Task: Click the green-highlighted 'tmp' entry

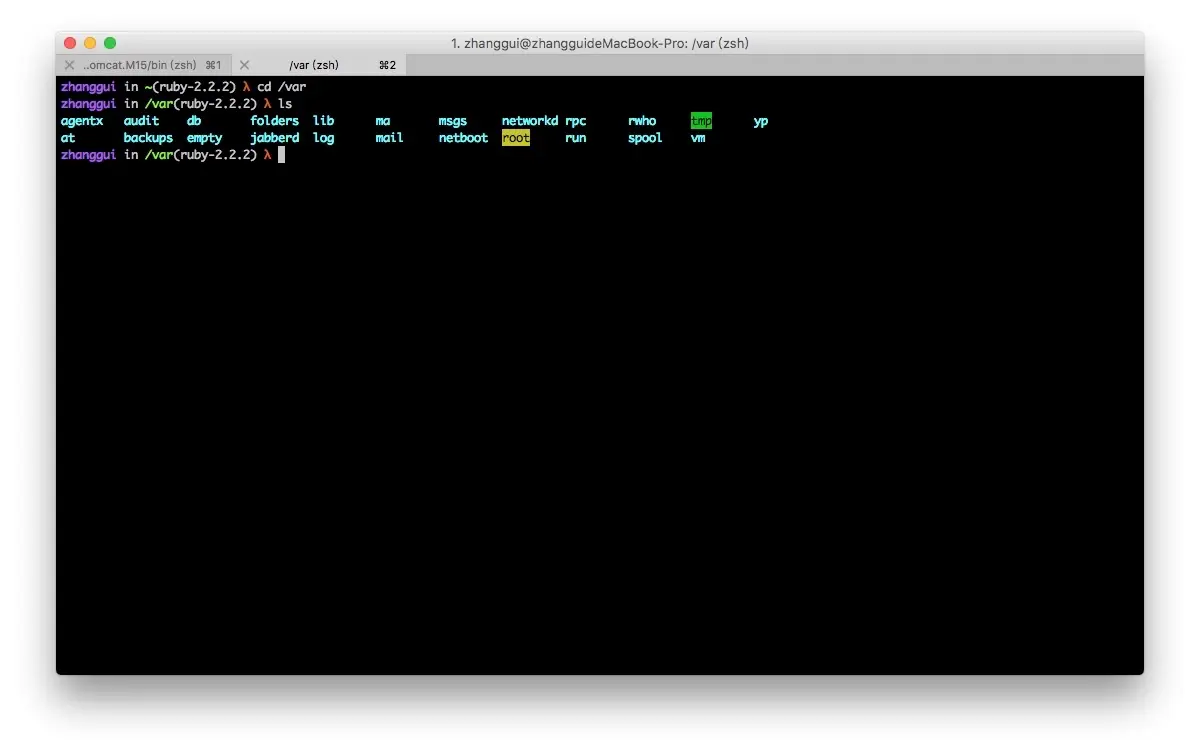Action: [x=701, y=121]
